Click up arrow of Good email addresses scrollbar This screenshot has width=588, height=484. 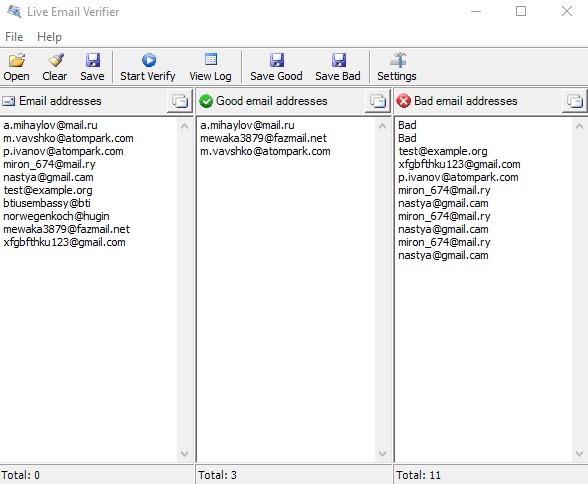click(x=382, y=126)
